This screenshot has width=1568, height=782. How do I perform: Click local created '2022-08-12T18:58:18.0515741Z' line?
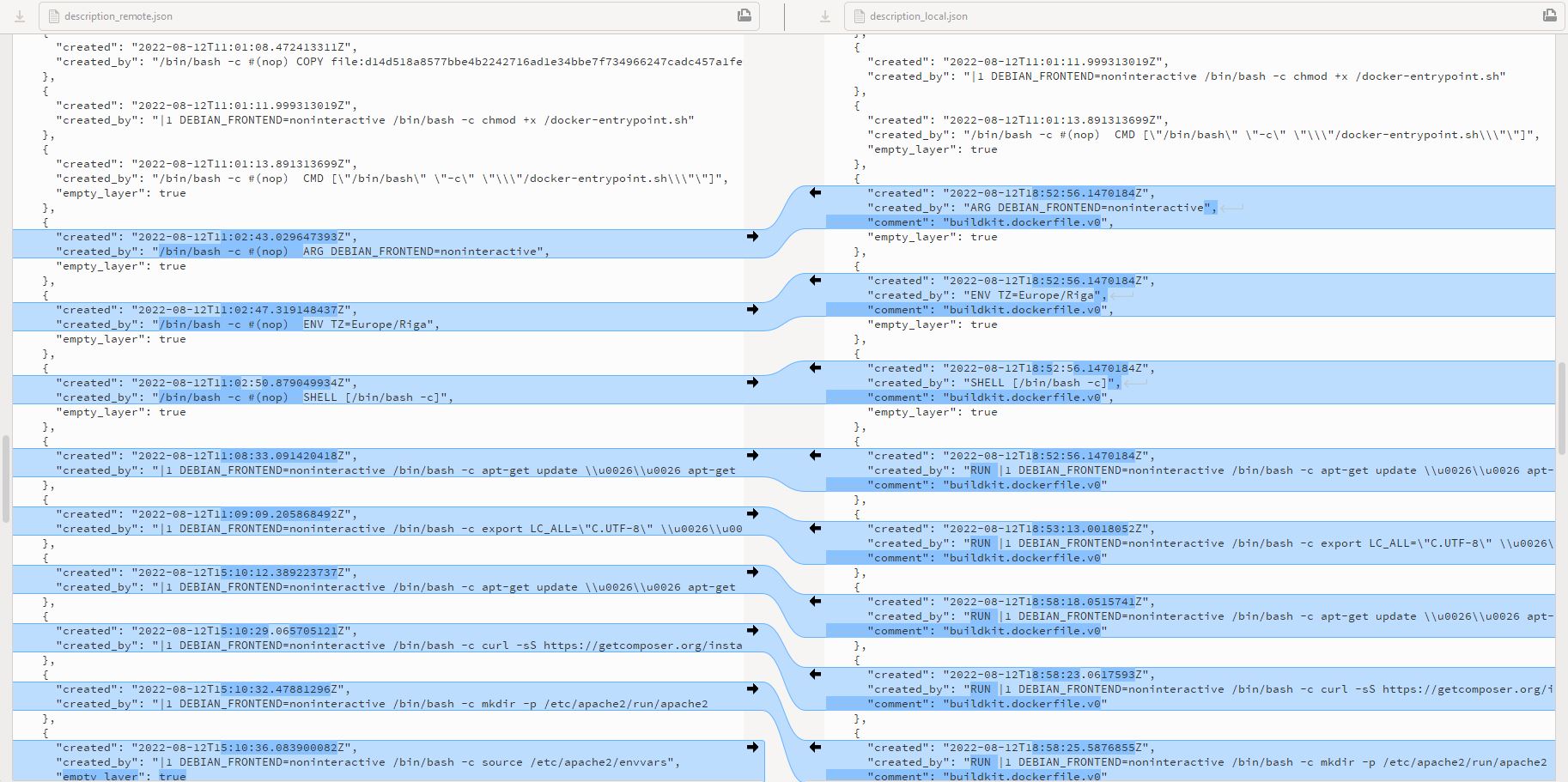point(1011,602)
